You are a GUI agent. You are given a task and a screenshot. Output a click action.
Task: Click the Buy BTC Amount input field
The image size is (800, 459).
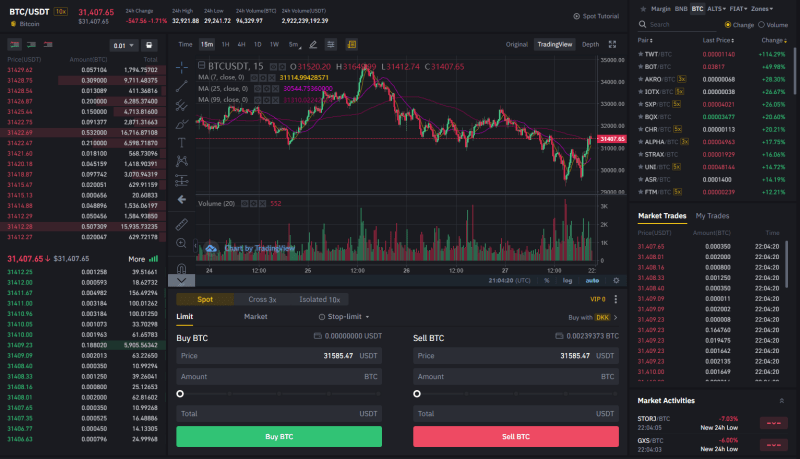point(279,377)
